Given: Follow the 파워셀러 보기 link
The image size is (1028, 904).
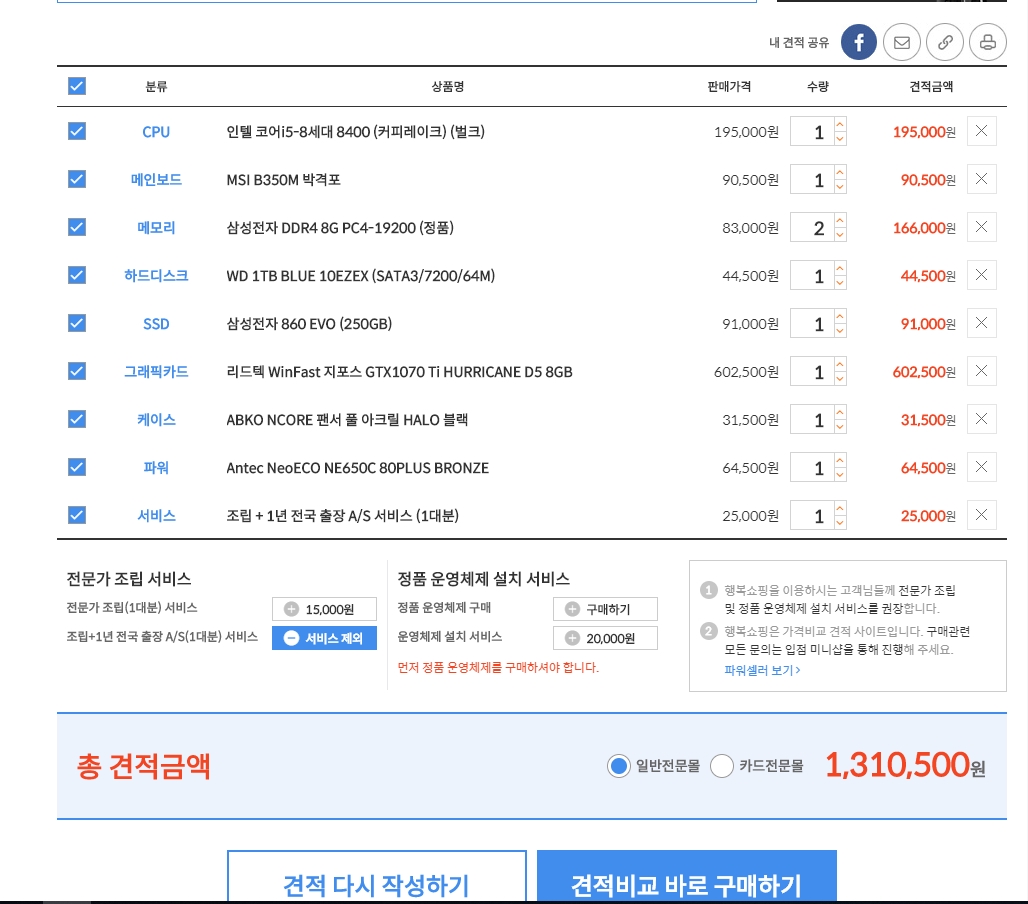Looking at the screenshot, I should [x=762, y=670].
